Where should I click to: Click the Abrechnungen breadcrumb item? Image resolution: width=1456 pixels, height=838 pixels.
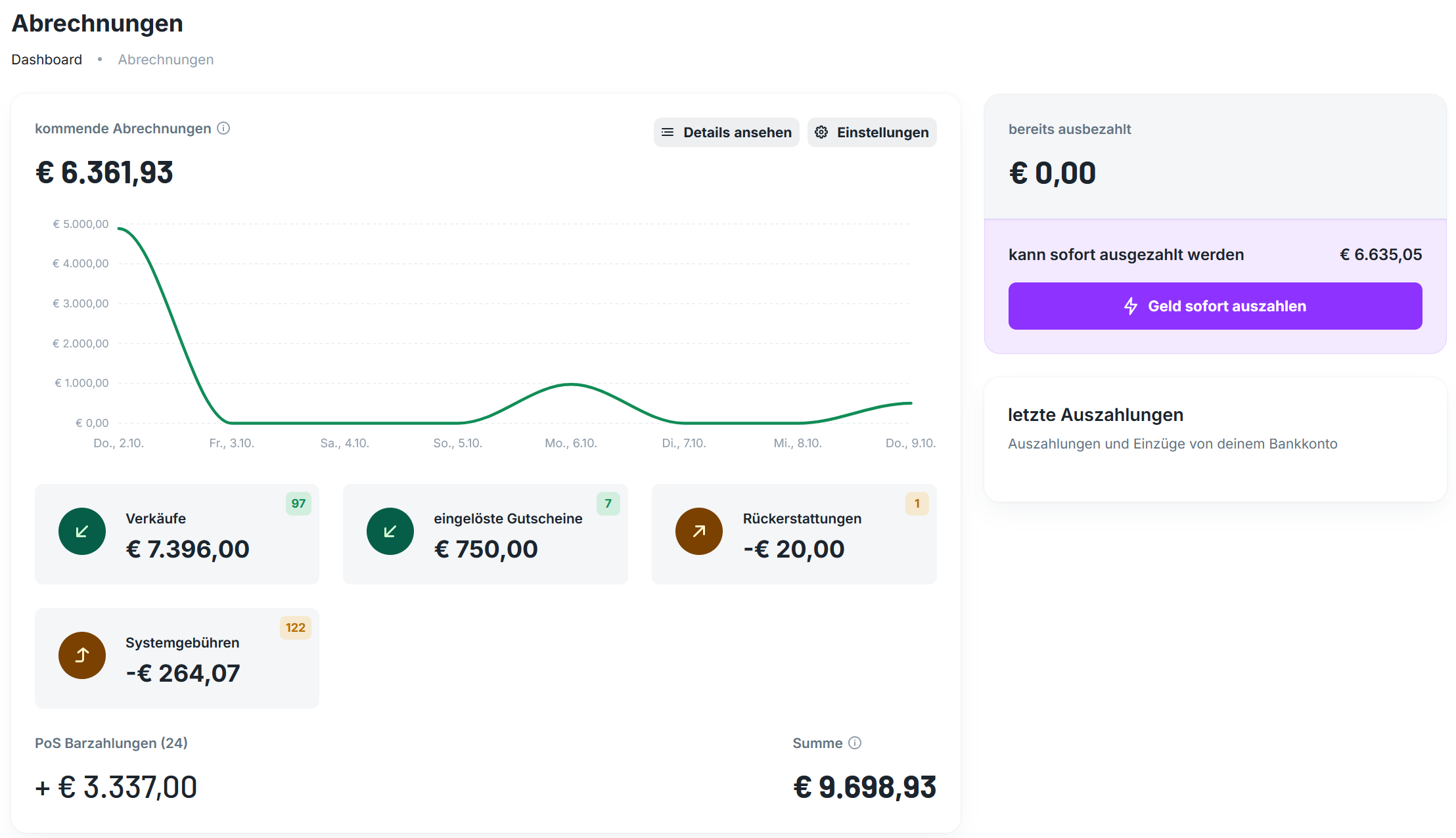(166, 60)
